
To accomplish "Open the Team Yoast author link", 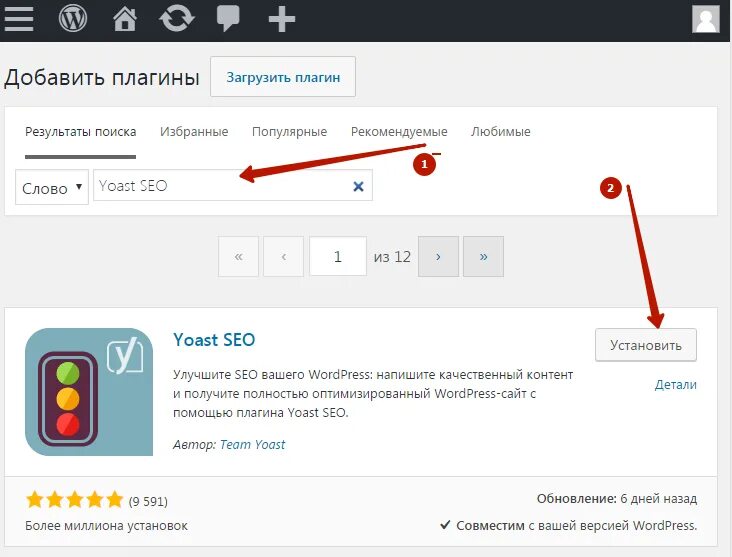I will tap(252, 444).
